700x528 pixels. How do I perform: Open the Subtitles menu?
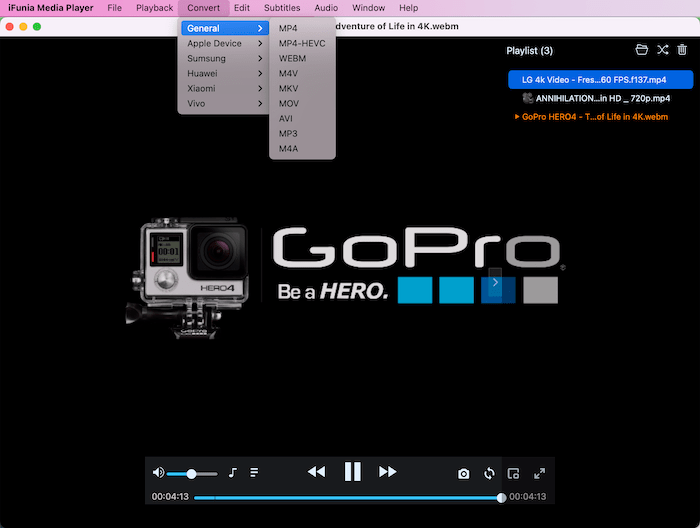pyautogui.click(x=281, y=8)
